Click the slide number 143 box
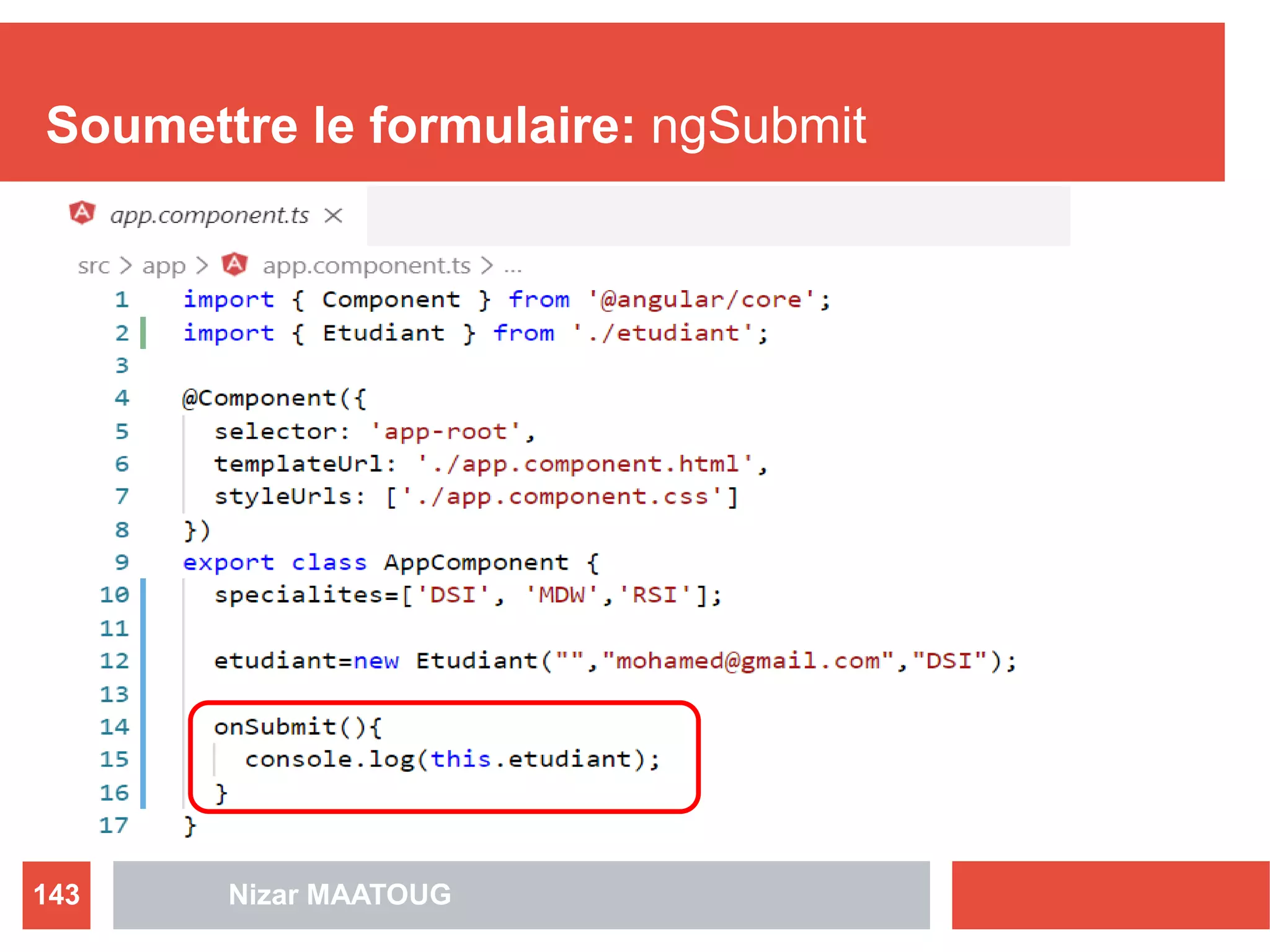Viewport: 1270px width, 952px height. click(56, 894)
